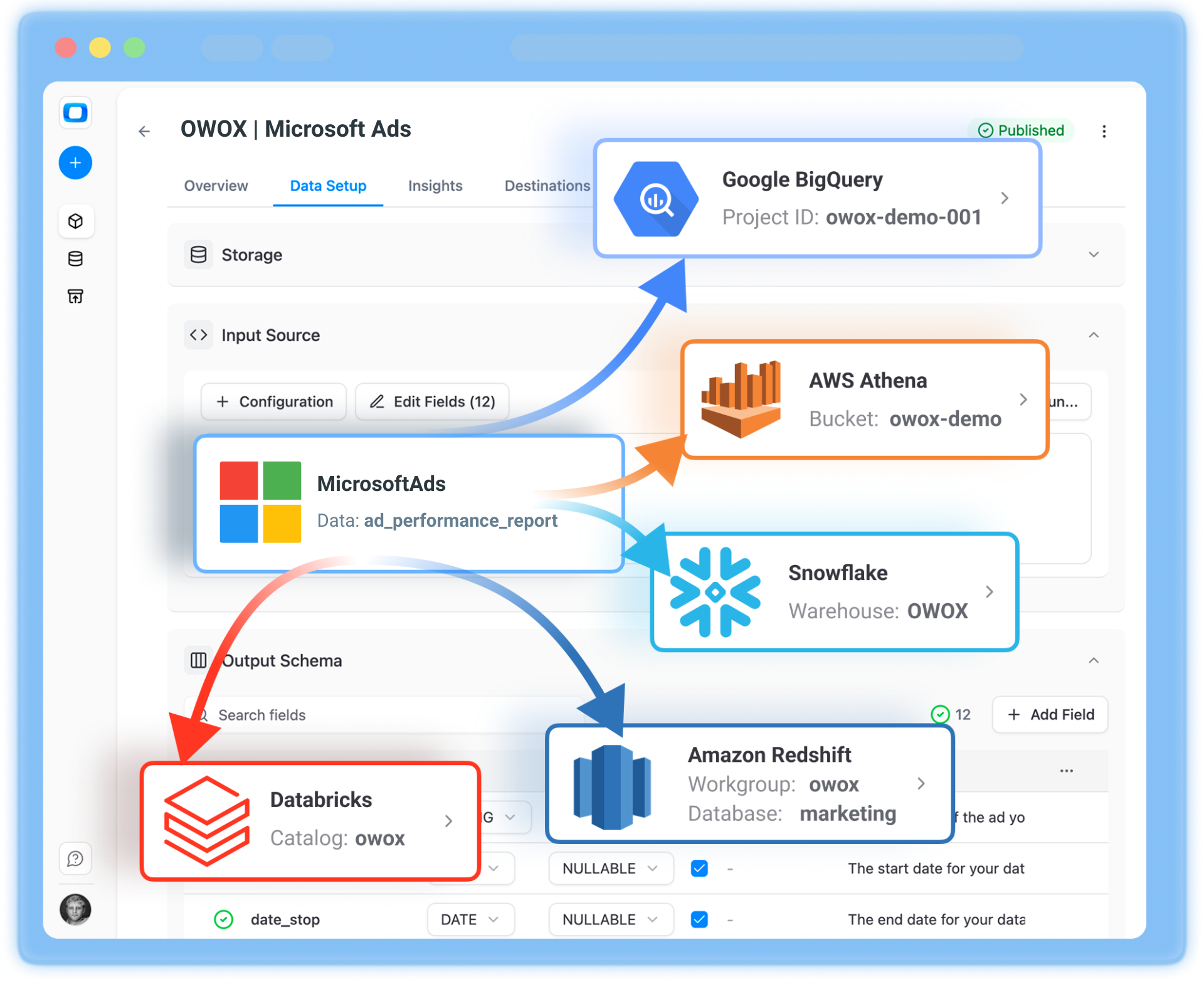Switch to the Insights tab

(x=435, y=186)
